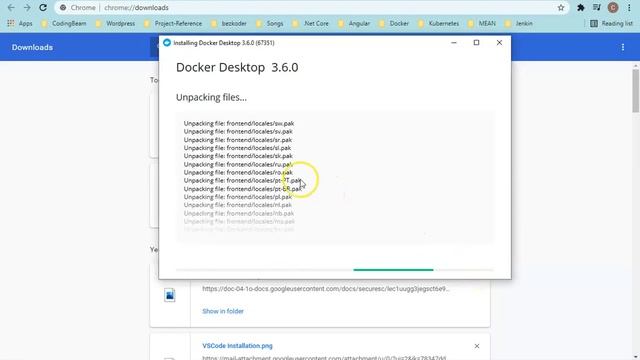The height and width of the screenshot is (360, 640).
Task: Select log line frontend/locales/sr.pak
Action: click(238, 140)
